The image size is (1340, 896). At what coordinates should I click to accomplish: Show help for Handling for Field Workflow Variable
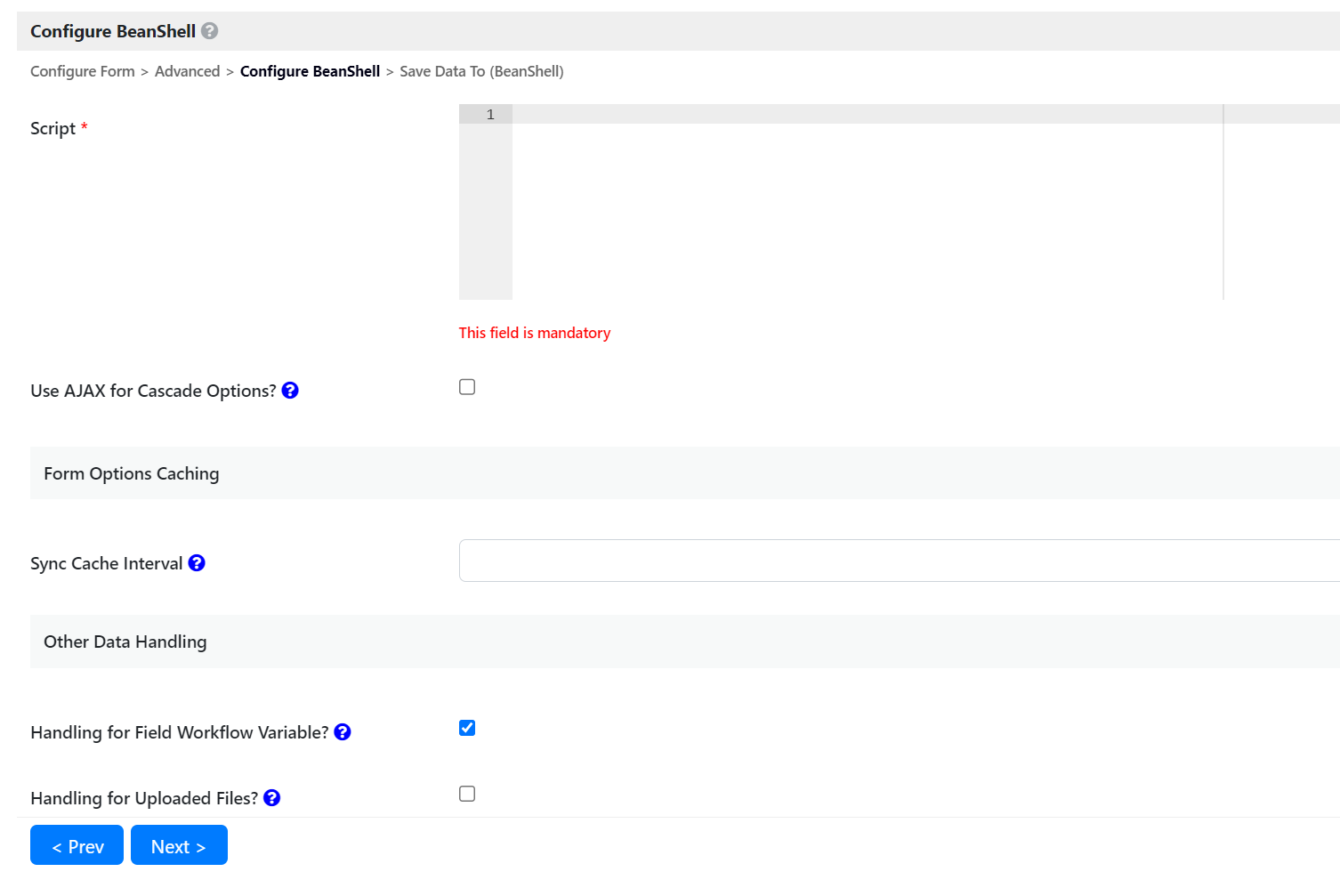[343, 732]
